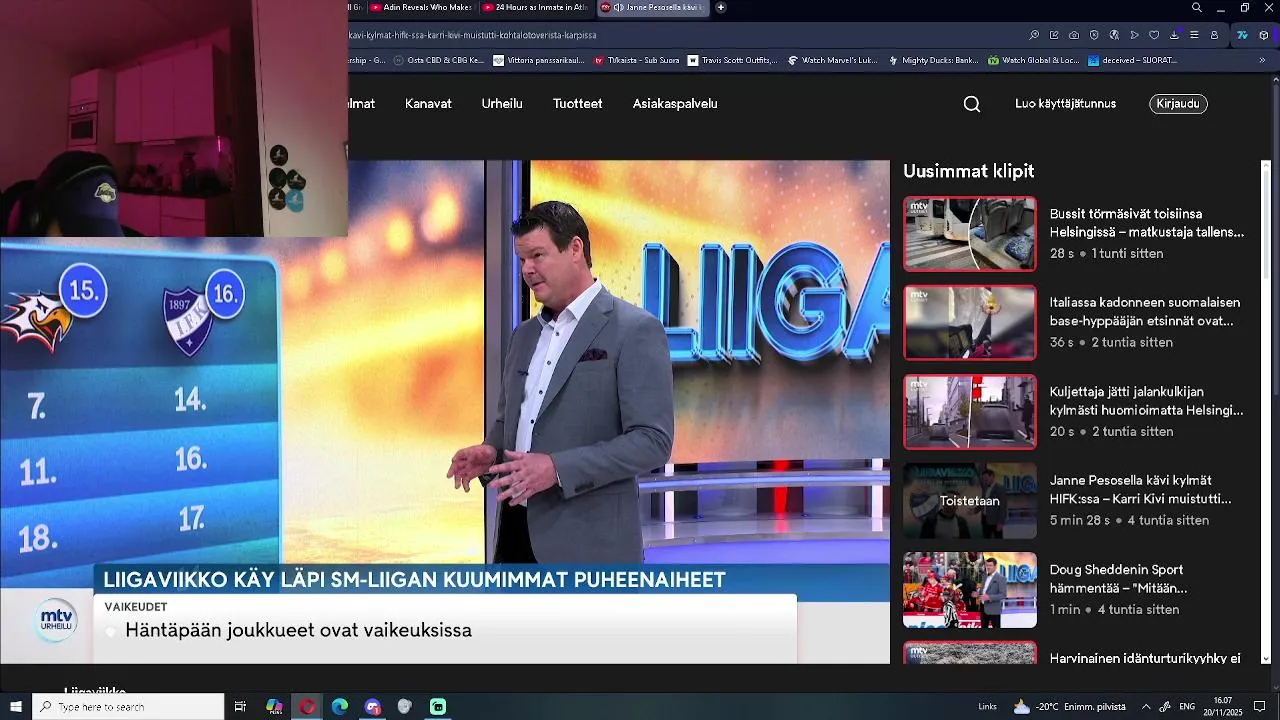
Task: Click the 'Luo käyttäjätunnus' link
Action: [1065, 104]
